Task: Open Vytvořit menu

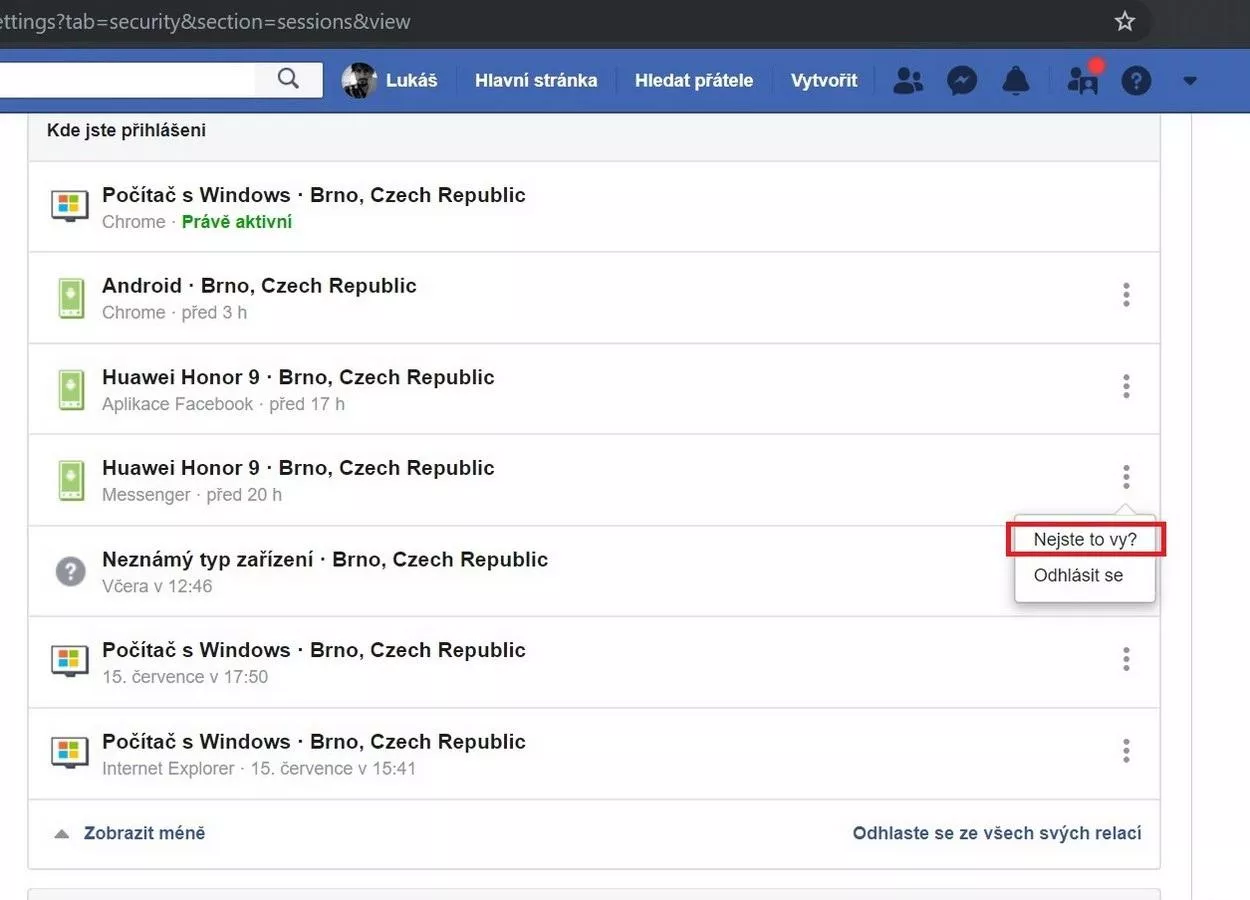Action: coord(824,80)
